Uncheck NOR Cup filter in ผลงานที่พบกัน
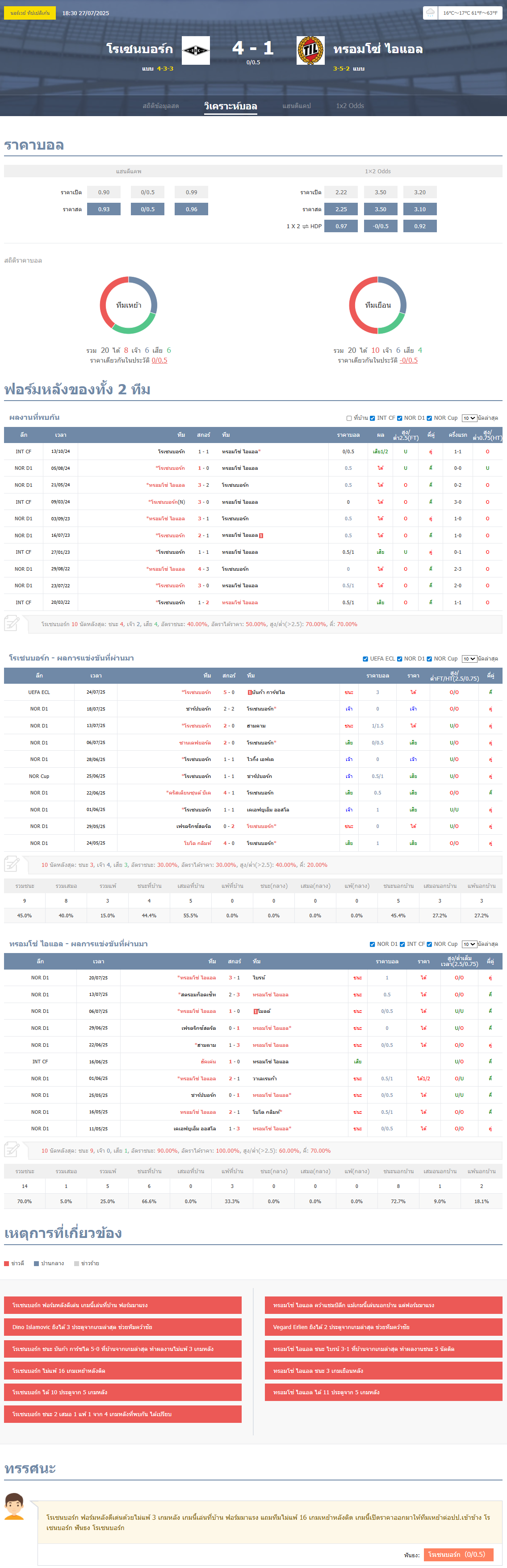The height and width of the screenshot is (1568, 507). [429, 418]
